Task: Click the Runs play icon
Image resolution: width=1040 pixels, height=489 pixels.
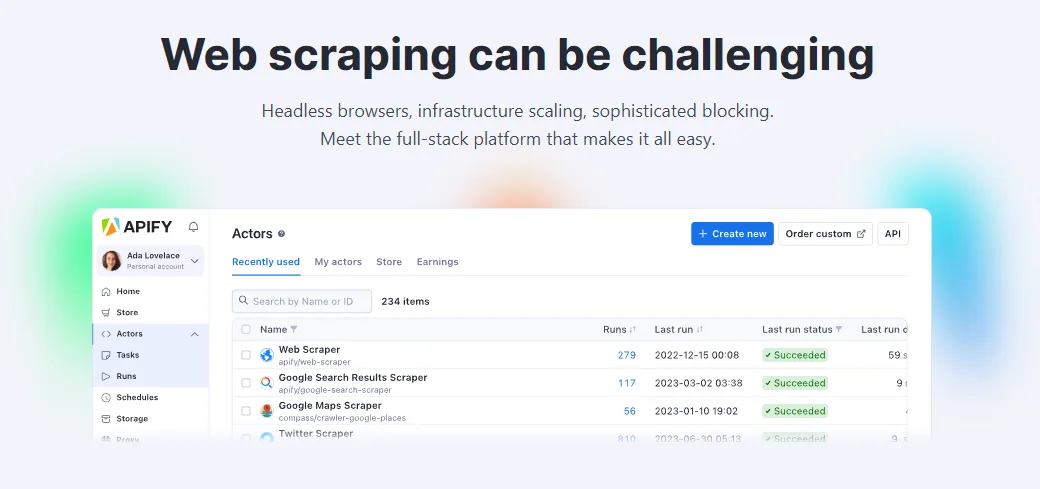Action: pyautogui.click(x=106, y=376)
